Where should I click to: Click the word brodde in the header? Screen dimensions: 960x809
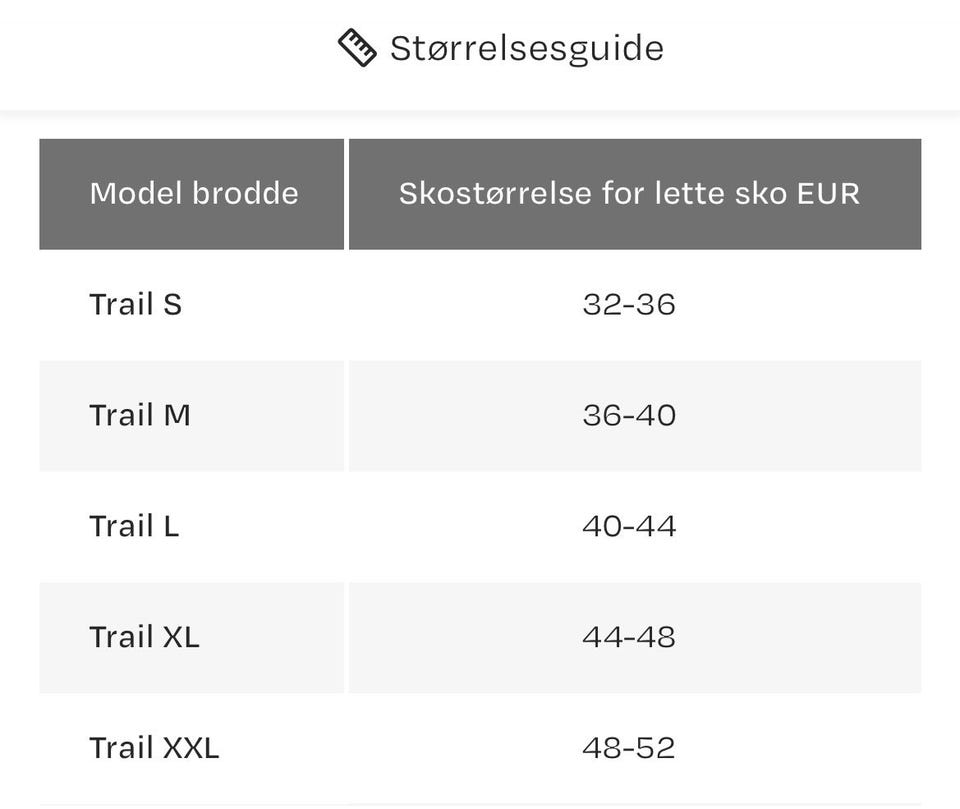pyautogui.click(x=245, y=193)
